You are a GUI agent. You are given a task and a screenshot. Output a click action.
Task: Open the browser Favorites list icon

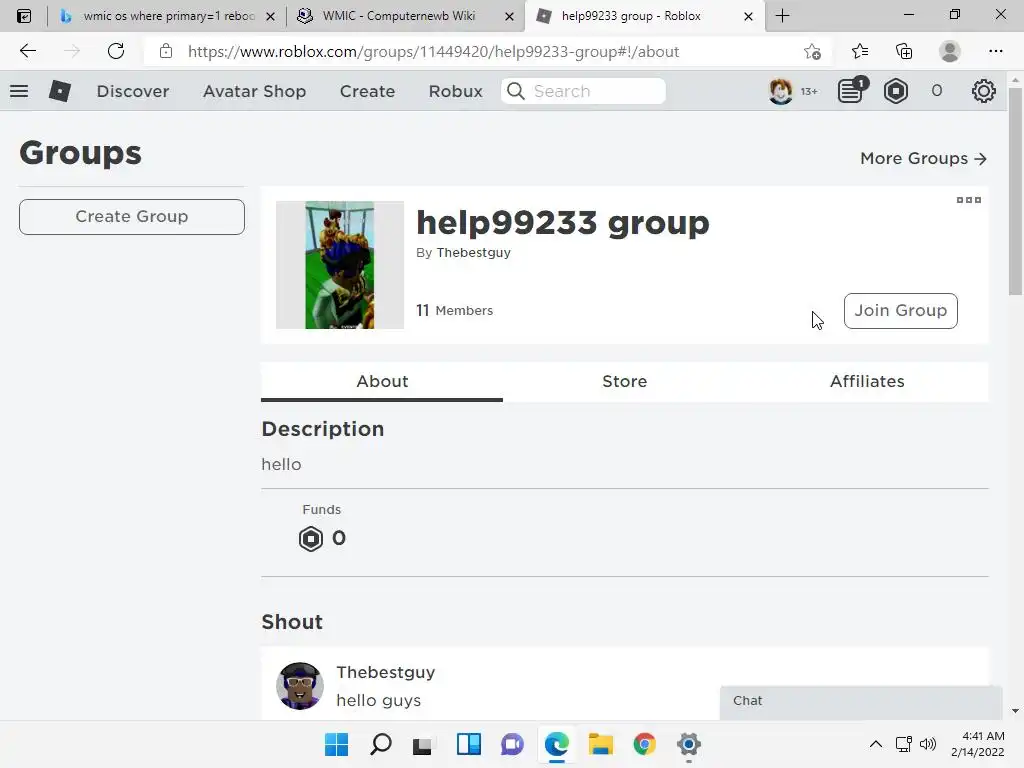tap(860, 51)
